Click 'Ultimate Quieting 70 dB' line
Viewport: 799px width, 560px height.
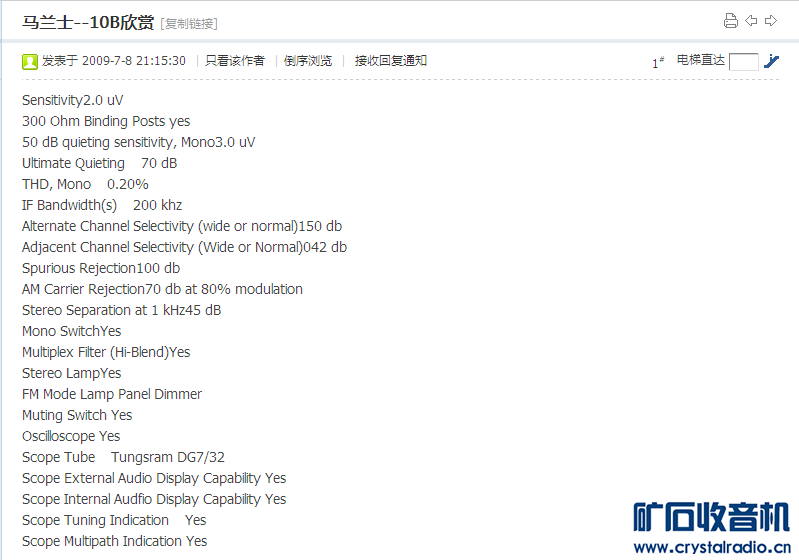[99, 163]
